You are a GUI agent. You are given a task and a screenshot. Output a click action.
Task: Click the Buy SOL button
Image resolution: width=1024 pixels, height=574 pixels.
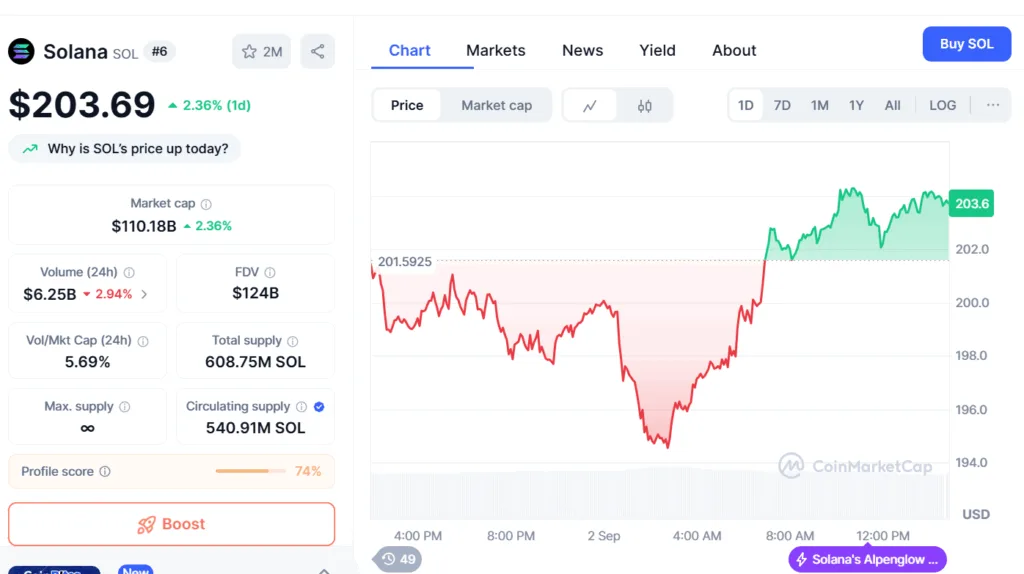(966, 44)
